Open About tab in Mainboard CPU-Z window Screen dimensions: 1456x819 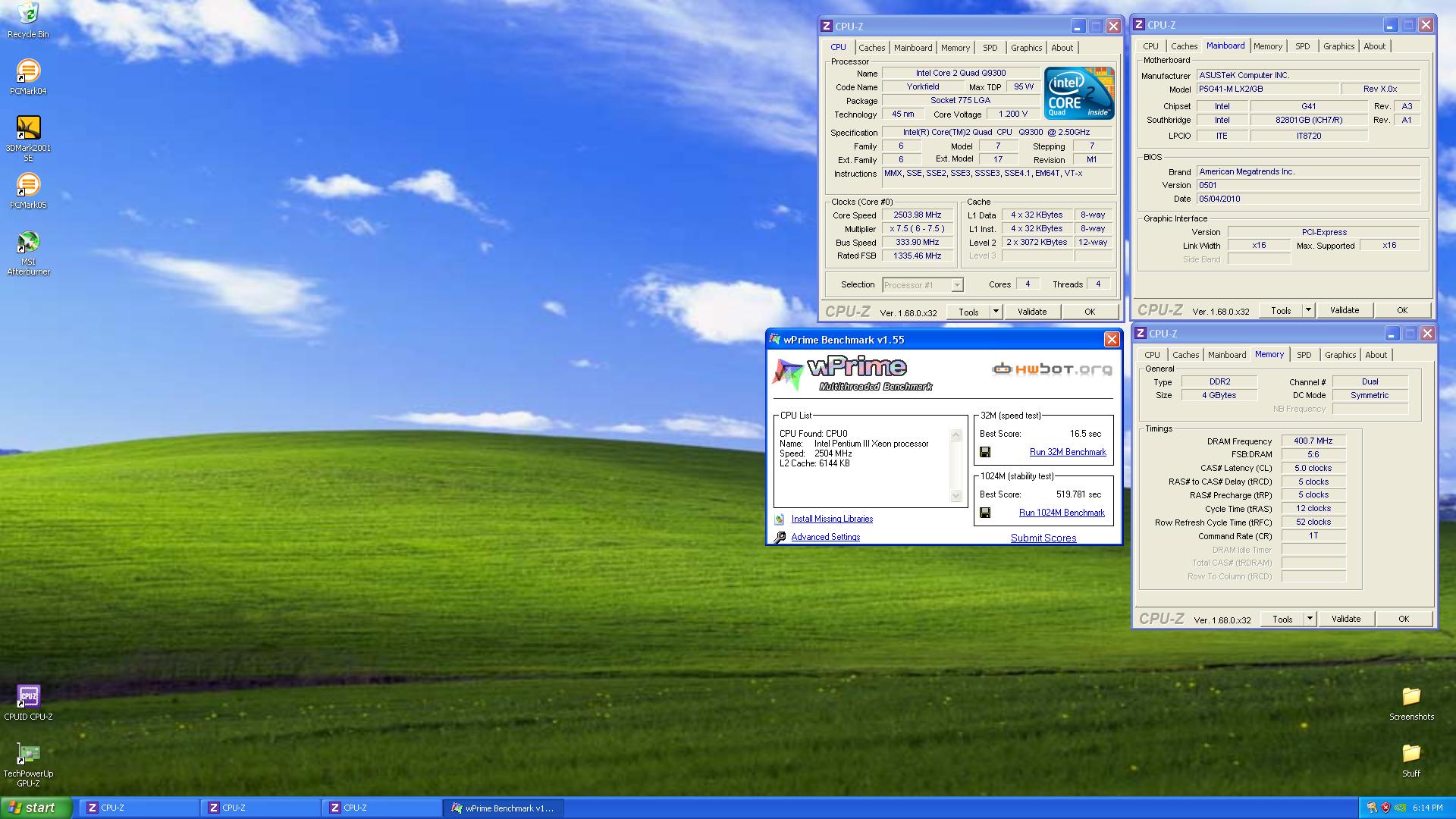(1374, 46)
